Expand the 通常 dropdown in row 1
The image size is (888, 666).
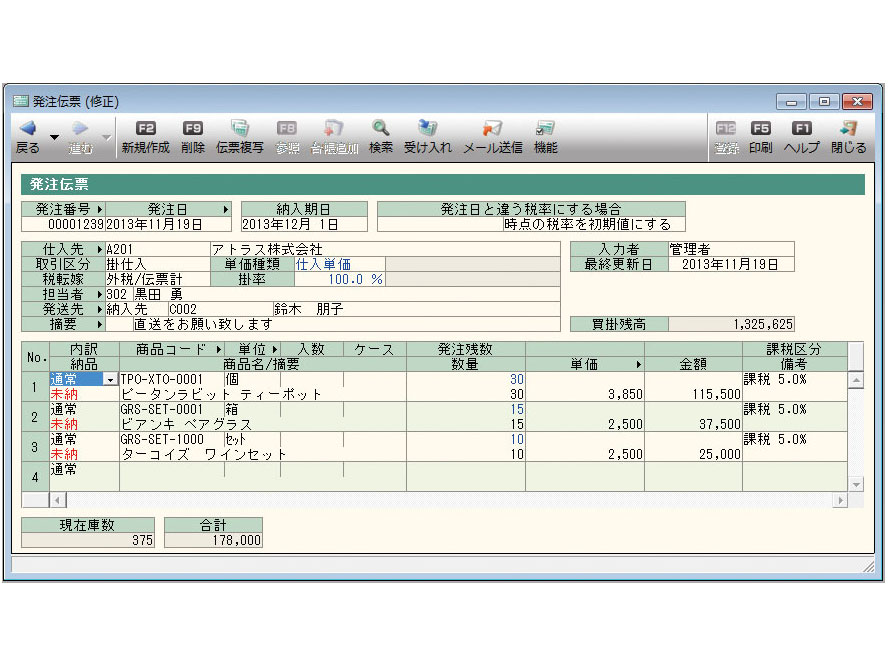coord(110,380)
